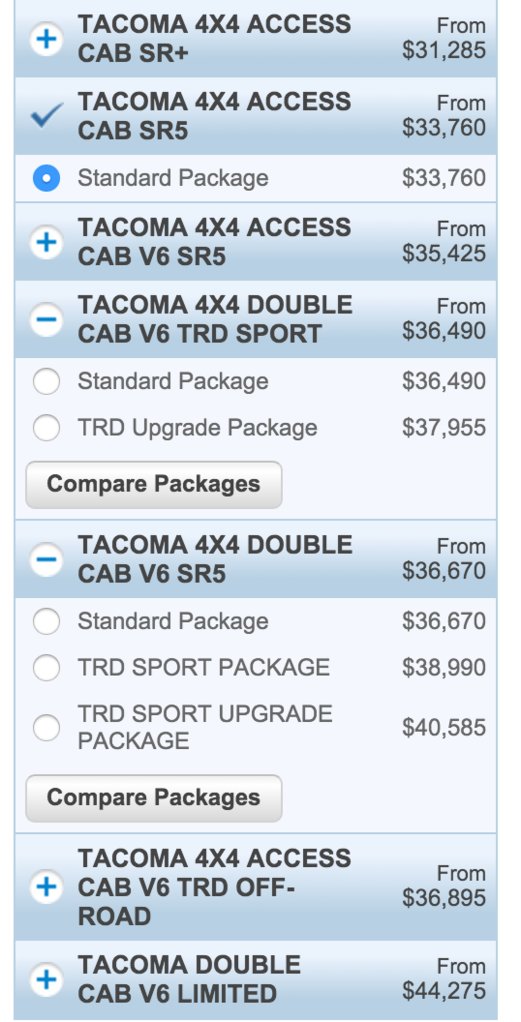Pick the $36,670 Standard Package radio button
Viewport: 521px width, 1022px height.
pos(46,621)
